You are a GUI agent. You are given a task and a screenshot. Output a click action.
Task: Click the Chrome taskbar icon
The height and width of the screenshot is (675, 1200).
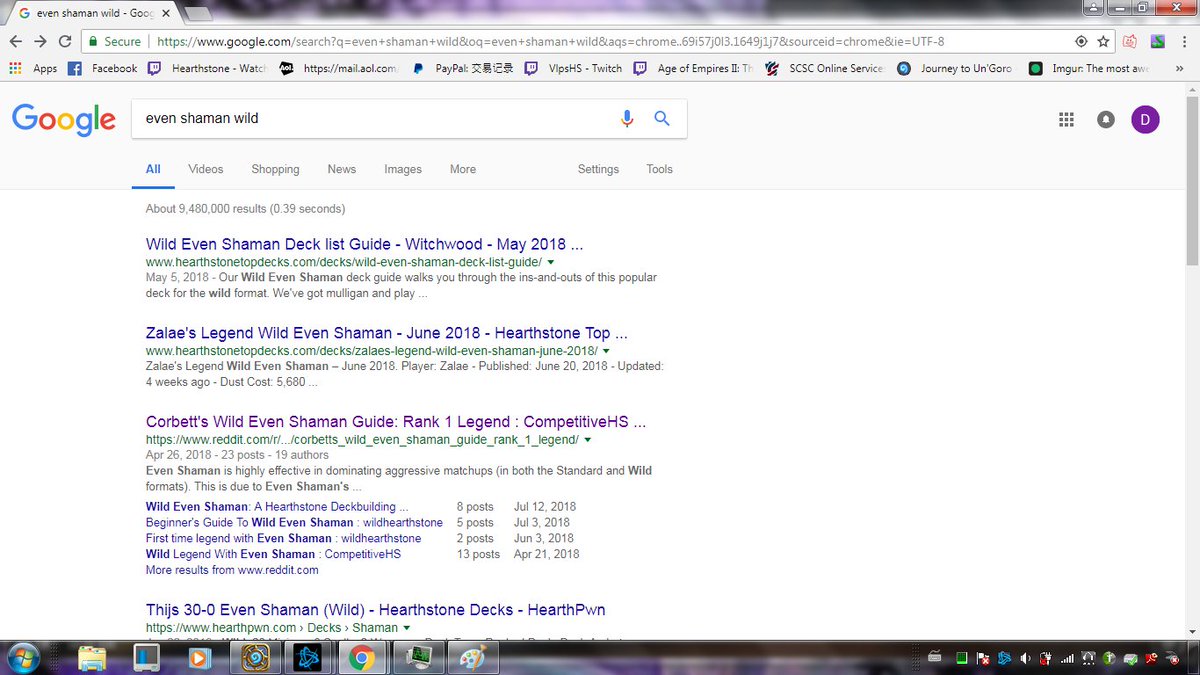361,657
